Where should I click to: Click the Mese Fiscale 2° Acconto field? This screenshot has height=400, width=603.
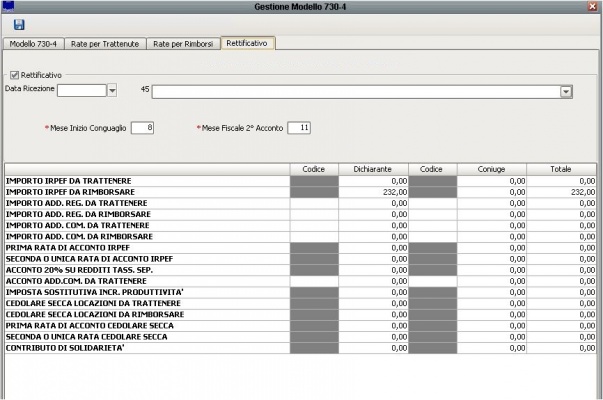click(x=299, y=128)
